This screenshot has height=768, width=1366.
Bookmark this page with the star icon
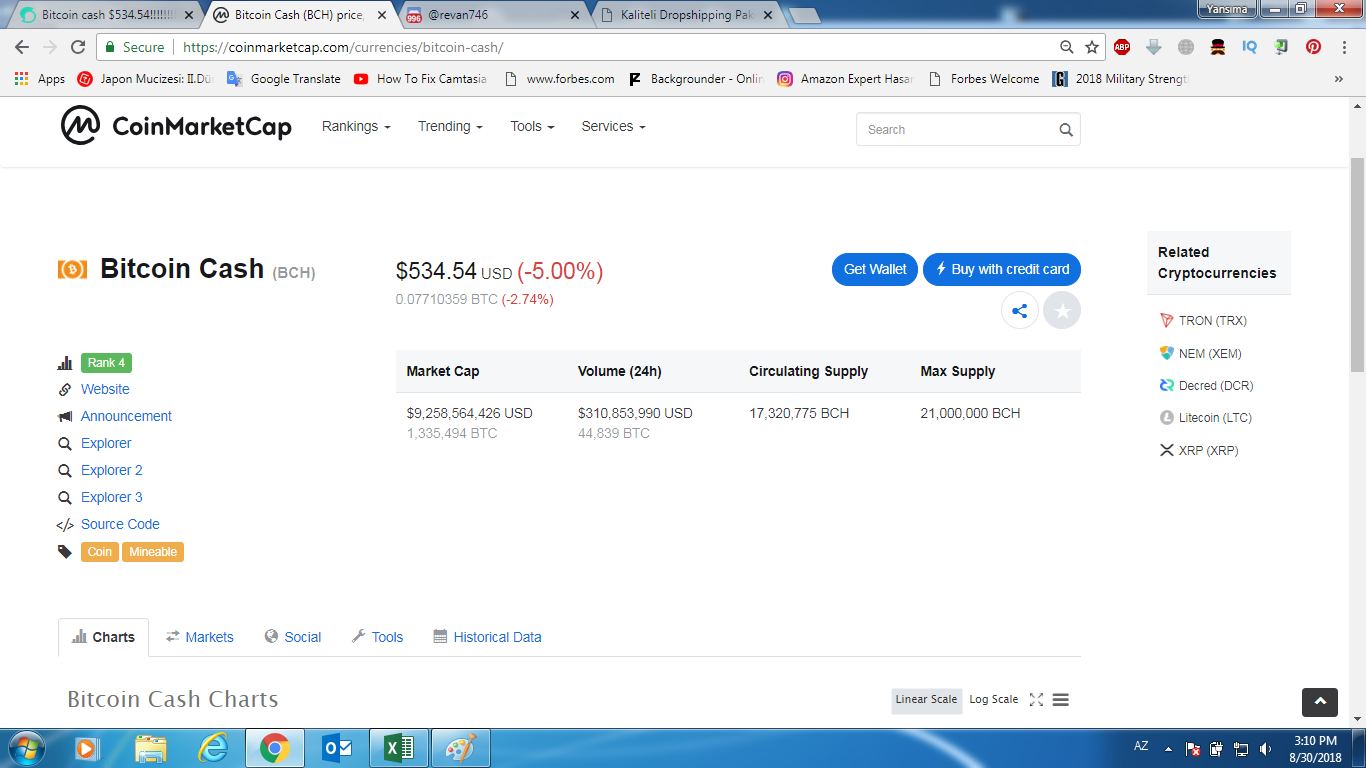tap(1092, 47)
